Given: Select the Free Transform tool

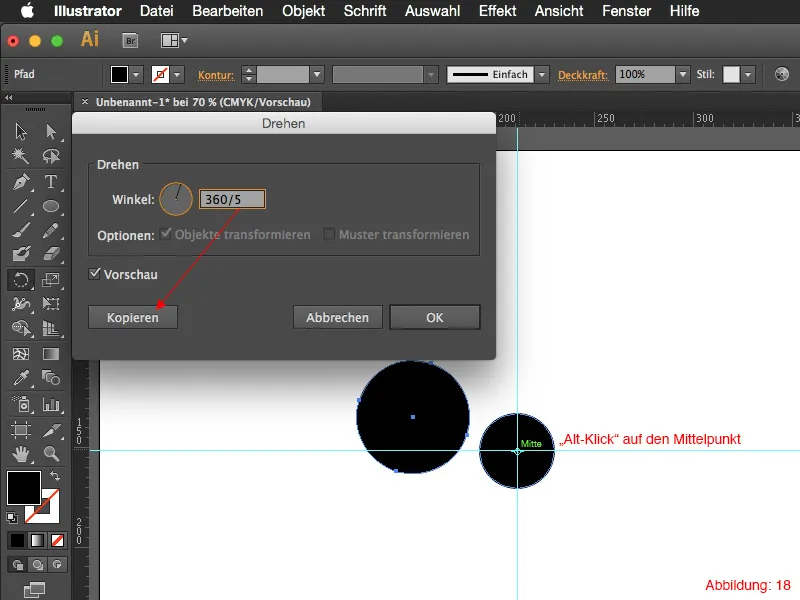Looking at the screenshot, I should tap(51, 304).
